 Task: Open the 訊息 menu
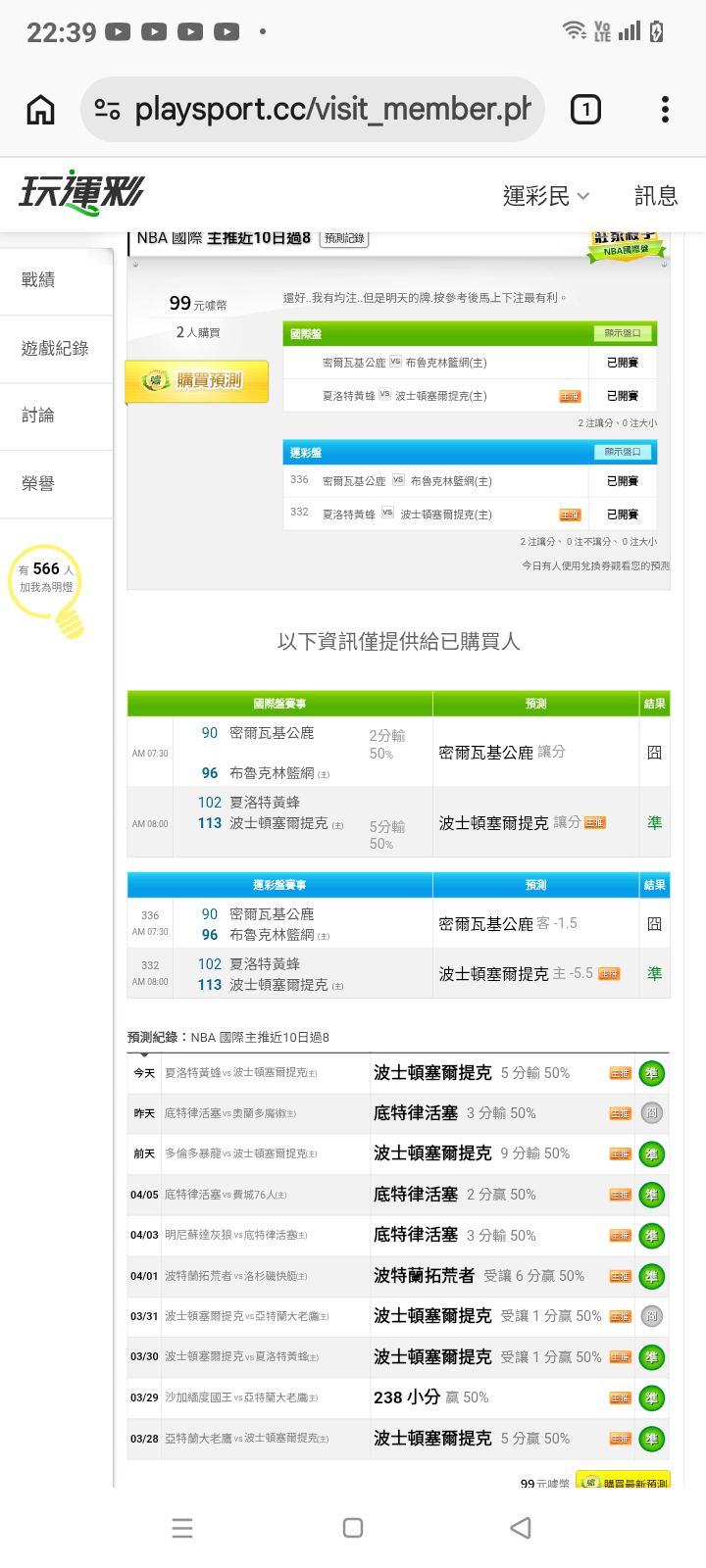click(x=656, y=196)
